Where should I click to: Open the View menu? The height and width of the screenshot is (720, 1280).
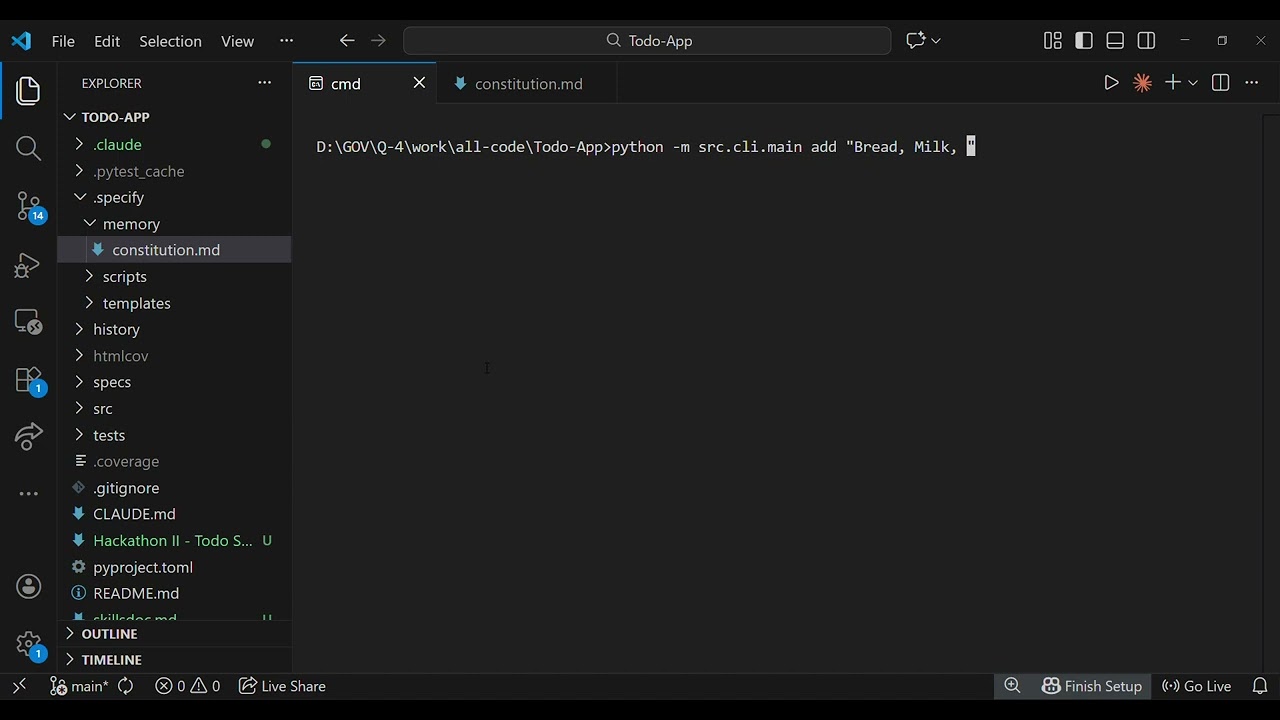237,41
